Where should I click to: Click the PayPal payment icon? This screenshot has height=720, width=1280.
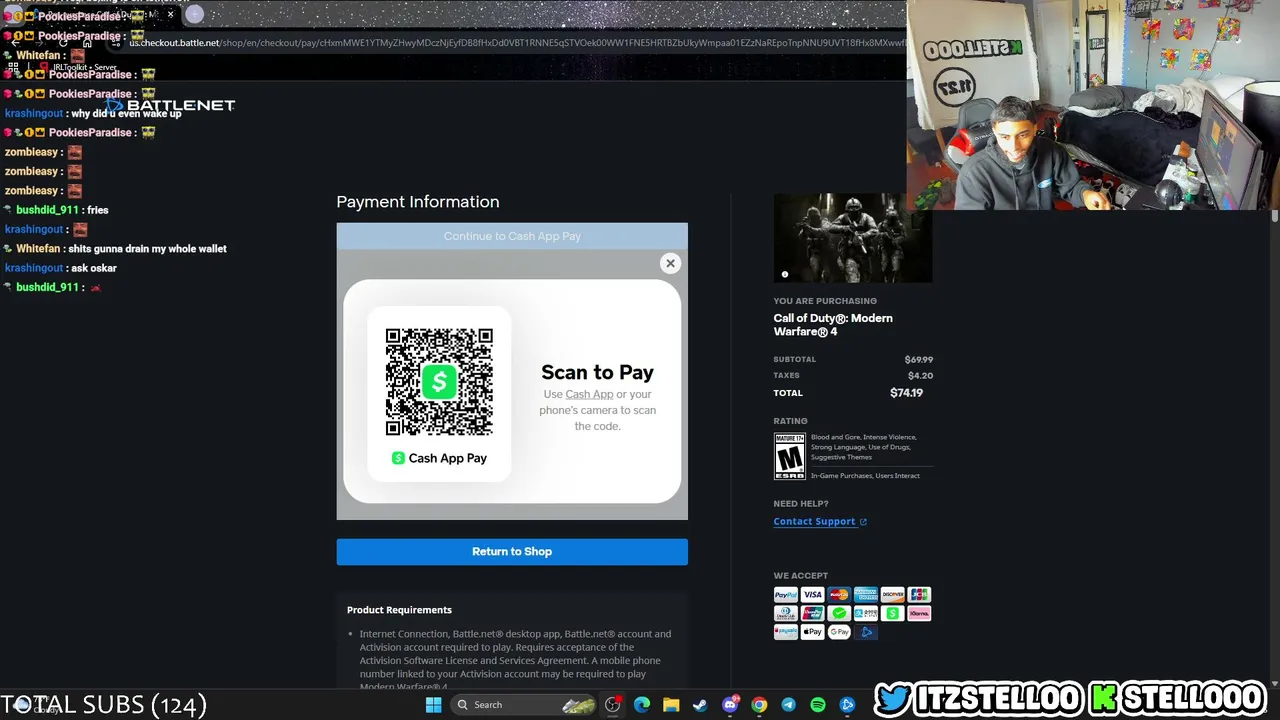tap(786, 594)
